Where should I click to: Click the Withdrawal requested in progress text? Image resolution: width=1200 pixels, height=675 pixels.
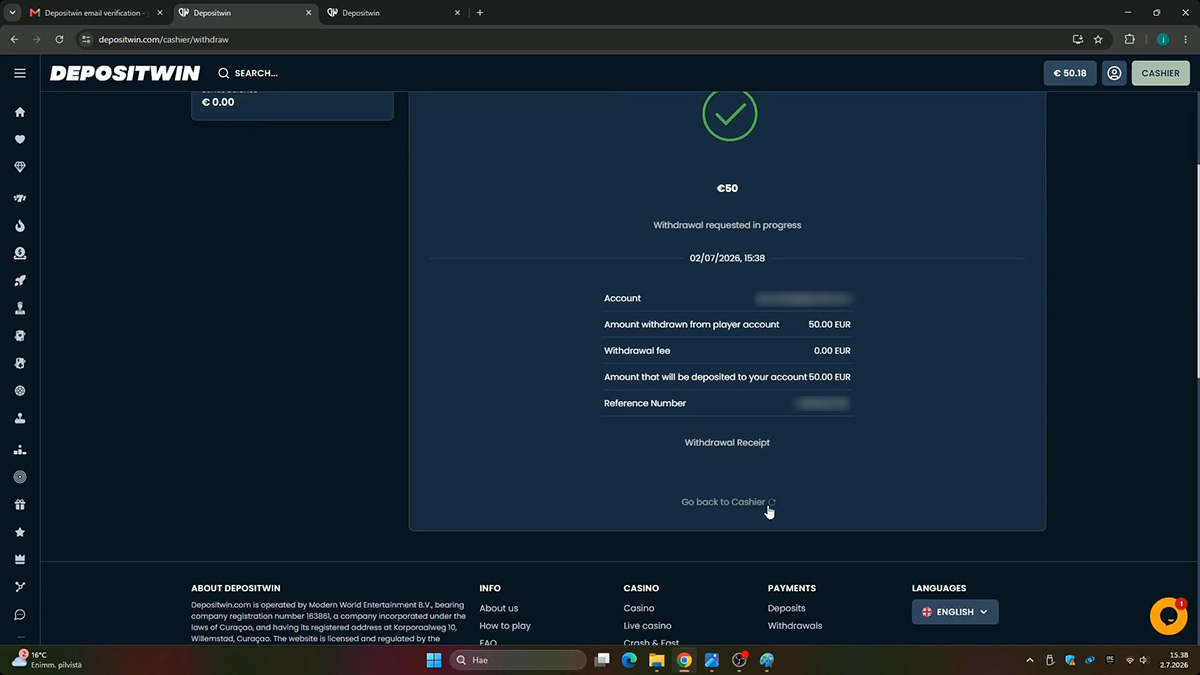point(727,225)
